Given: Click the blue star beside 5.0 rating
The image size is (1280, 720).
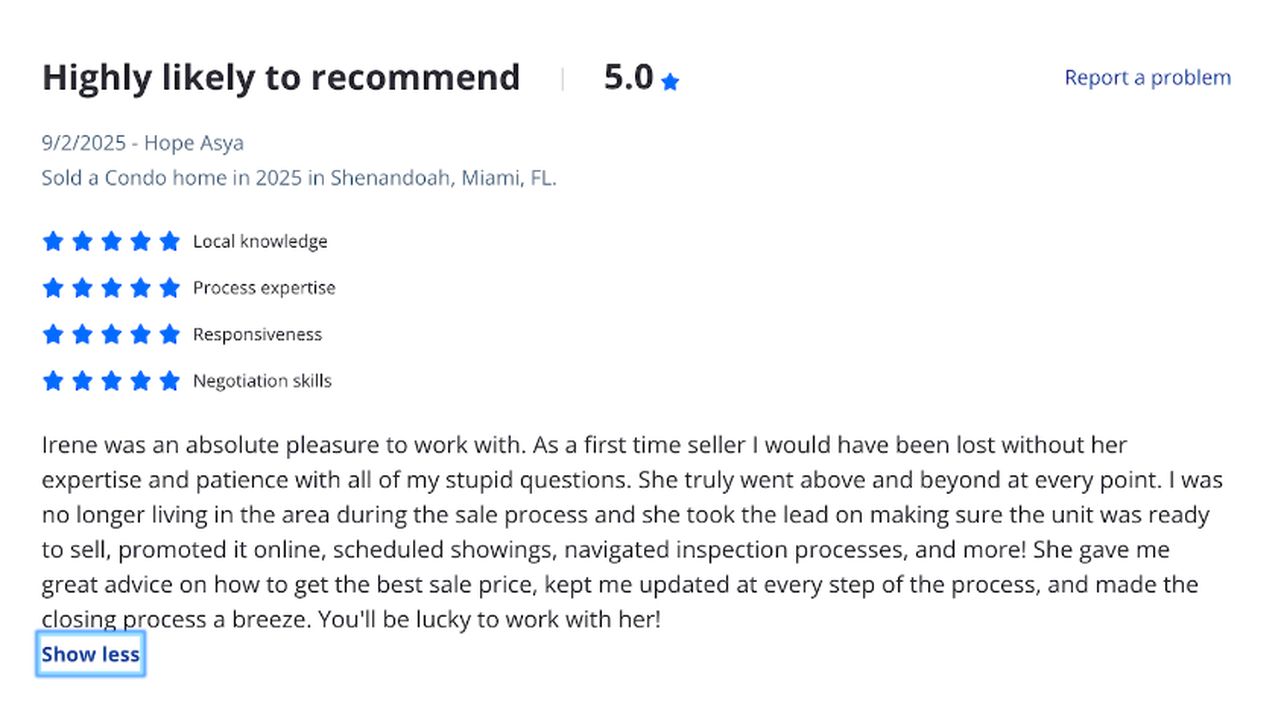Looking at the screenshot, I should coord(670,82).
